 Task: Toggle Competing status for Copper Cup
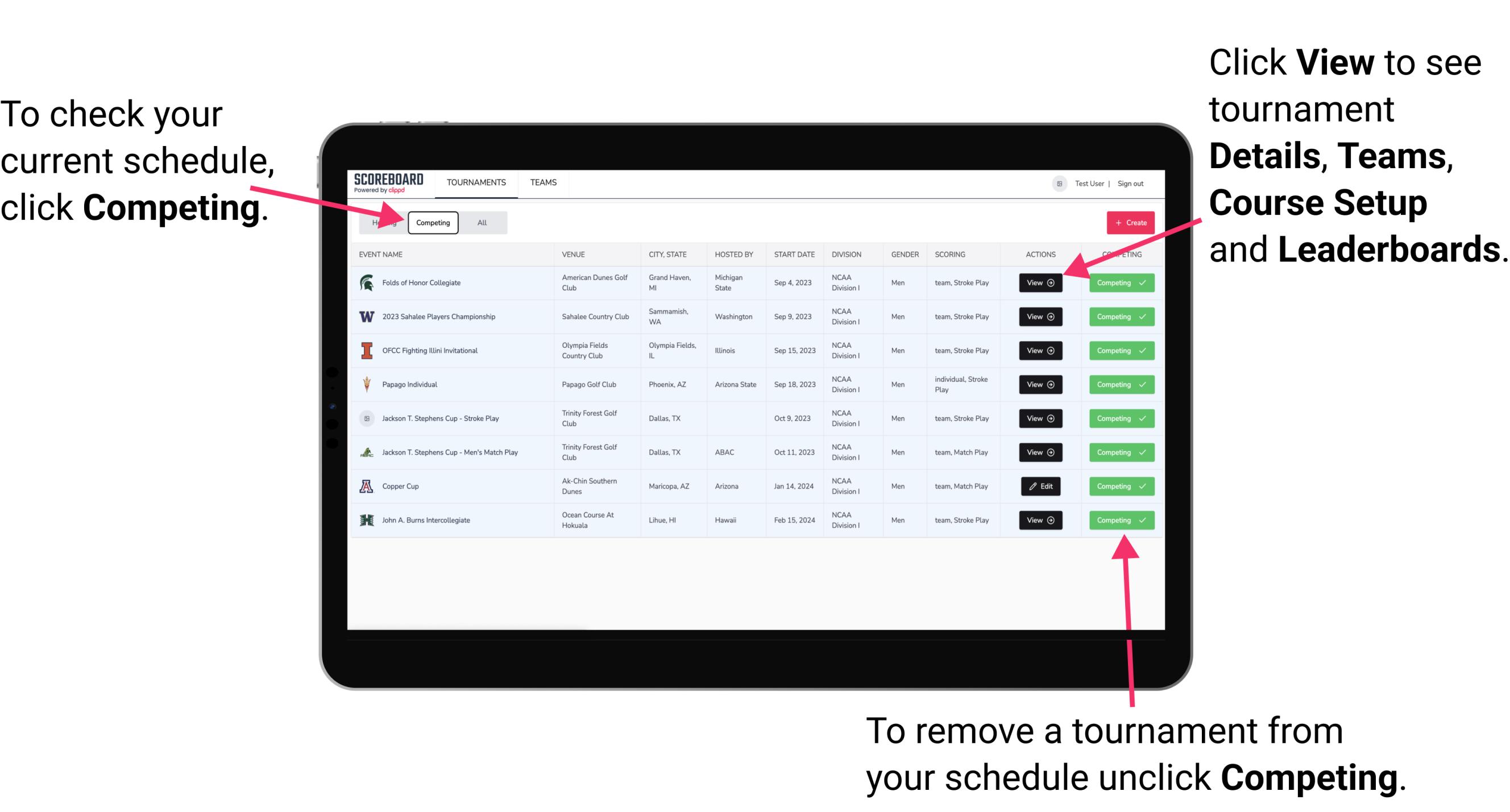(x=1118, y=487)
